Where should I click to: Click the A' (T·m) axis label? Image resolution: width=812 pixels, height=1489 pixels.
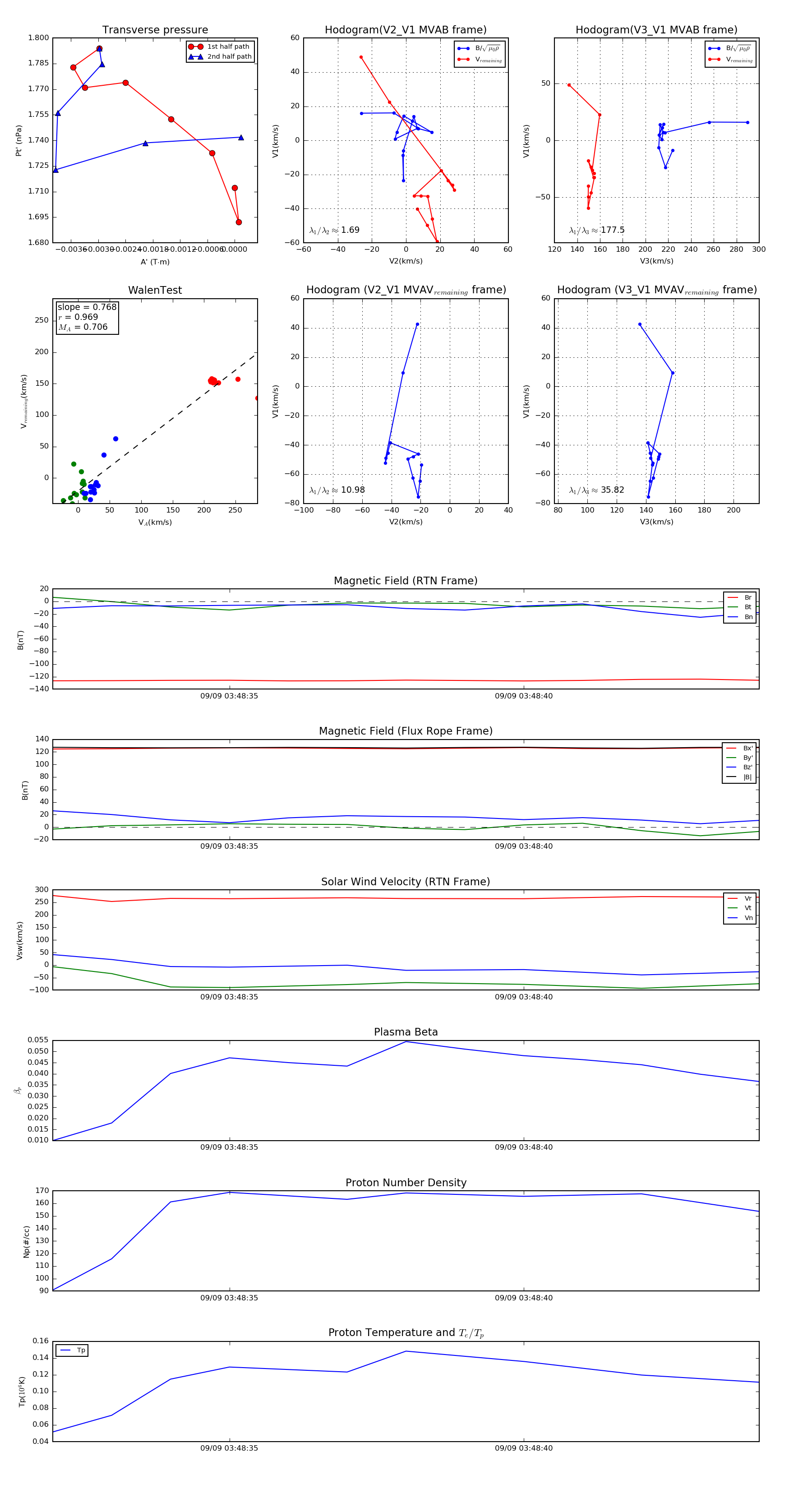[155, 262]
